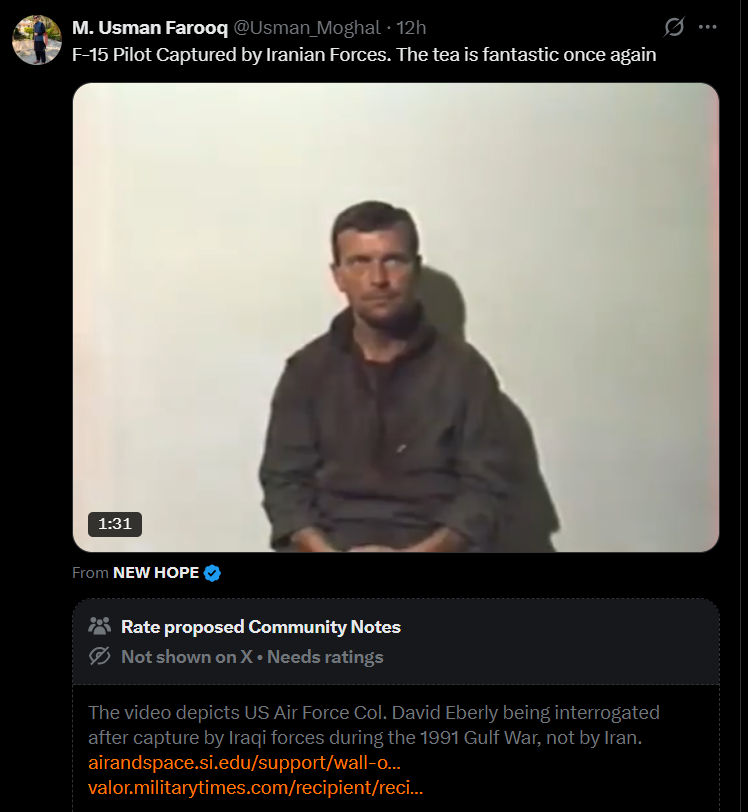Viewport: 748px width, 812px height.
Task: Expand the David Eberly note text
Action: click(x=373, y=725)
